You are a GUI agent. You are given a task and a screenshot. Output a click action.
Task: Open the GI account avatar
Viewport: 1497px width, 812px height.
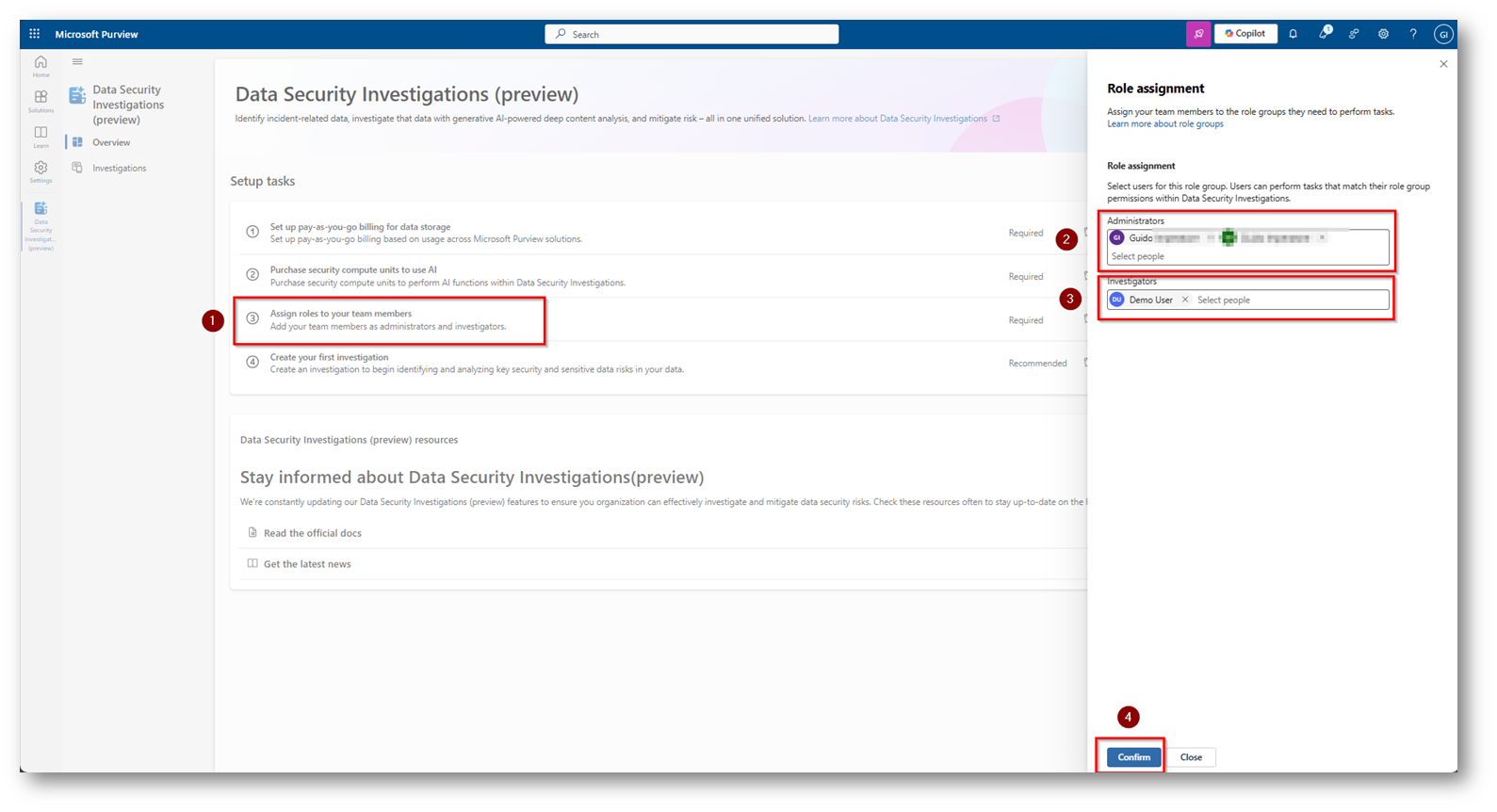pos(1443,34)
